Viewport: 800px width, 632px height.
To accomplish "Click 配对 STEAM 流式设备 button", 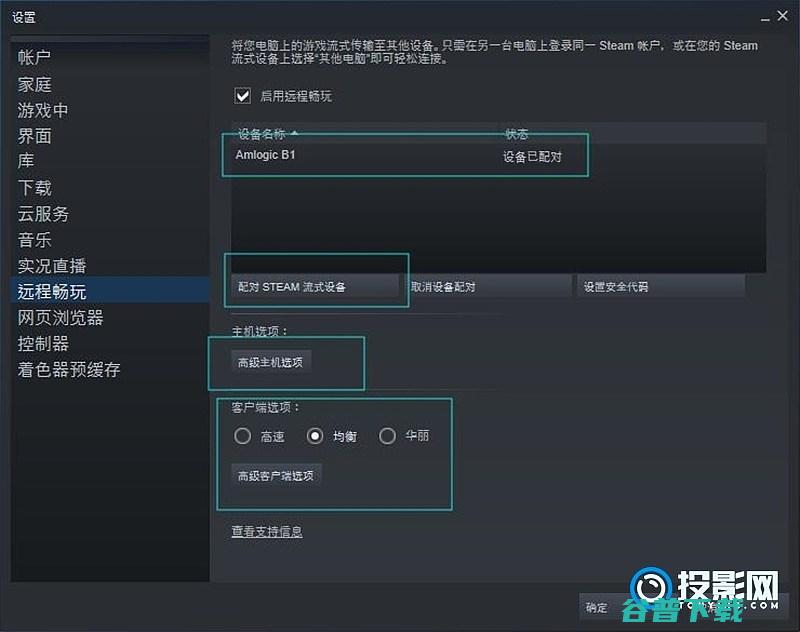I will (x=315, y=287).
